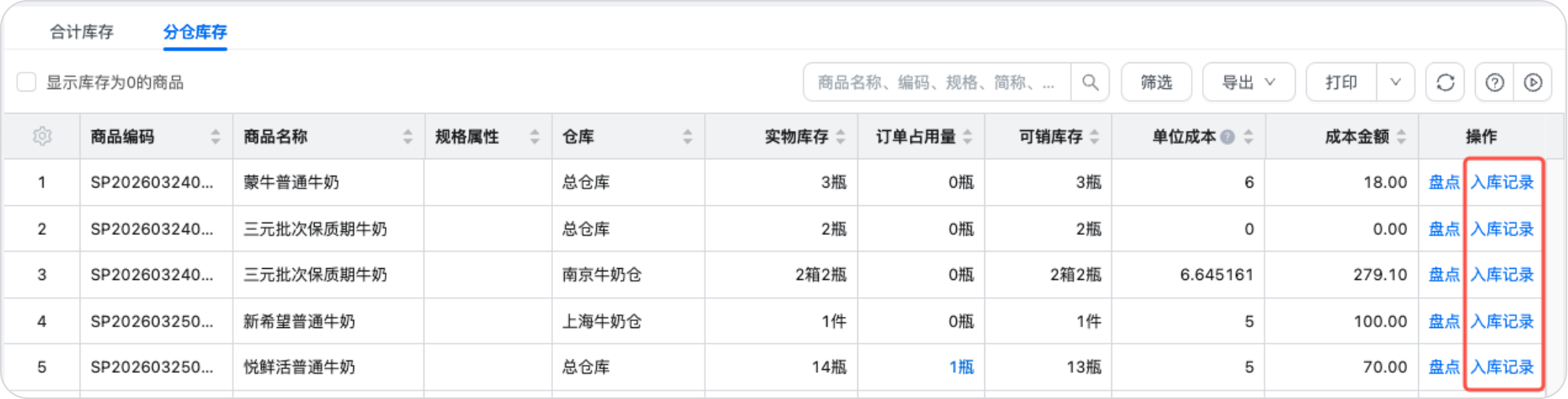This screenshot has width=1568, height=399.
Task: Sort by 实物库存 column arrows
Action: 841,136
